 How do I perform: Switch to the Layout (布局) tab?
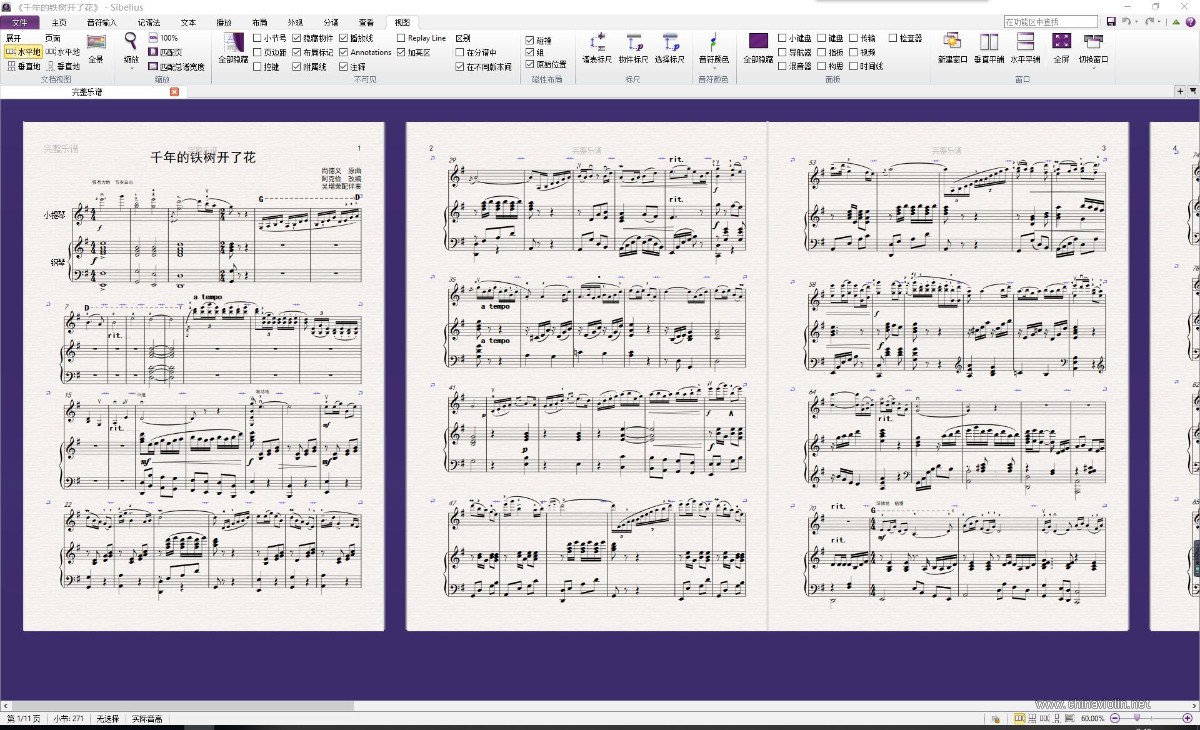click(x=259, y=22)
